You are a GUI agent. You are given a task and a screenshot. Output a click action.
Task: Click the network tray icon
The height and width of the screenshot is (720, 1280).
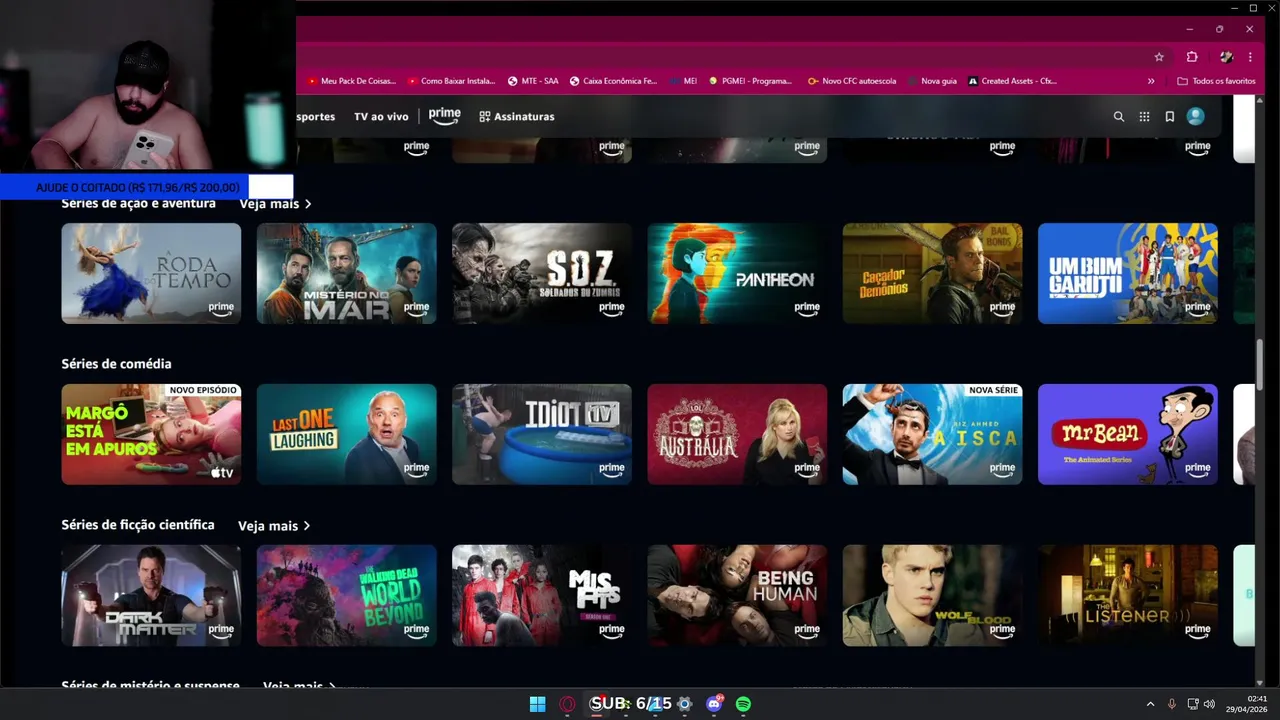(x=1194, y=704)
